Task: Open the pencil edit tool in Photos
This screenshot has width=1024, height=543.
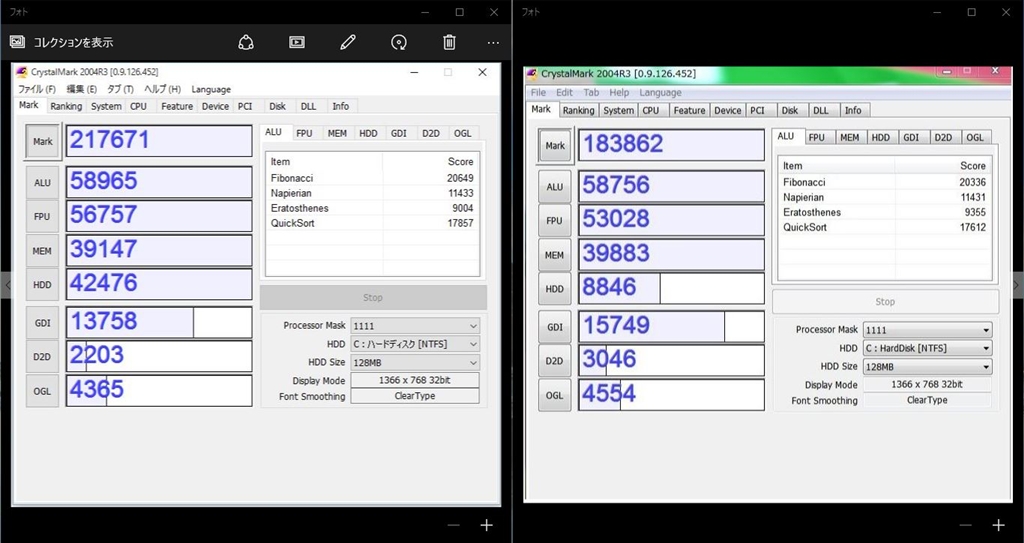Action: [347, 42]
